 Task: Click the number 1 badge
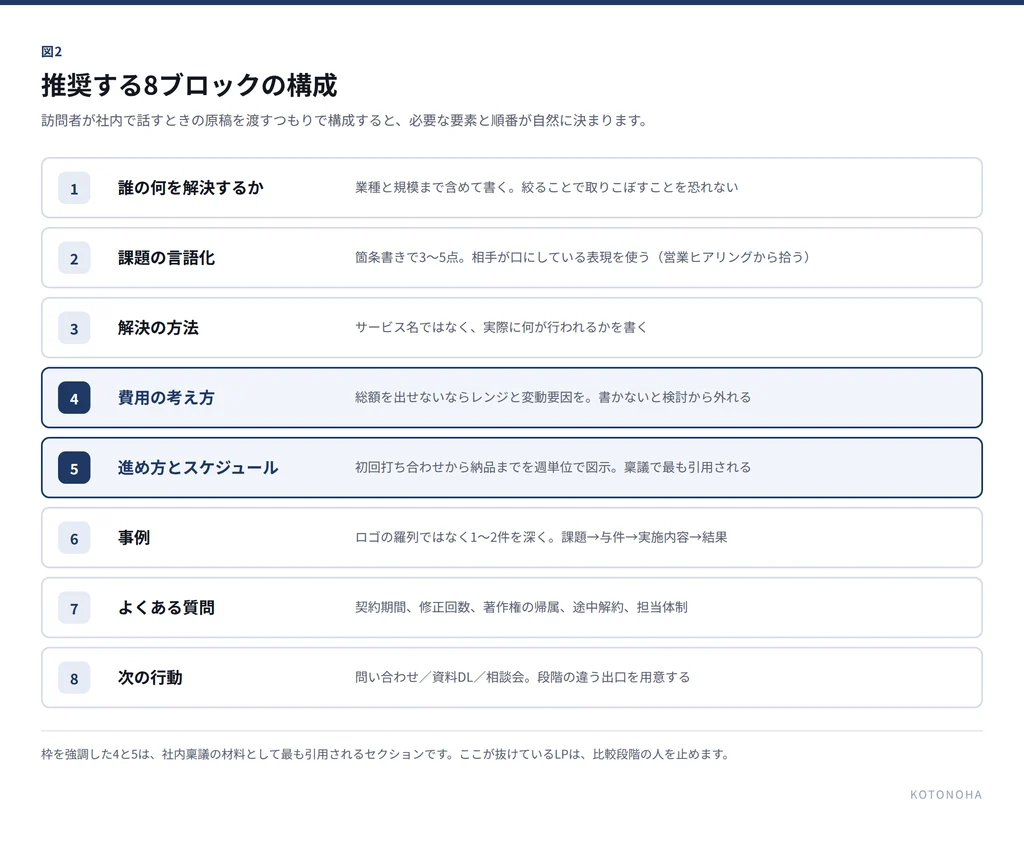tap(74, 188)
